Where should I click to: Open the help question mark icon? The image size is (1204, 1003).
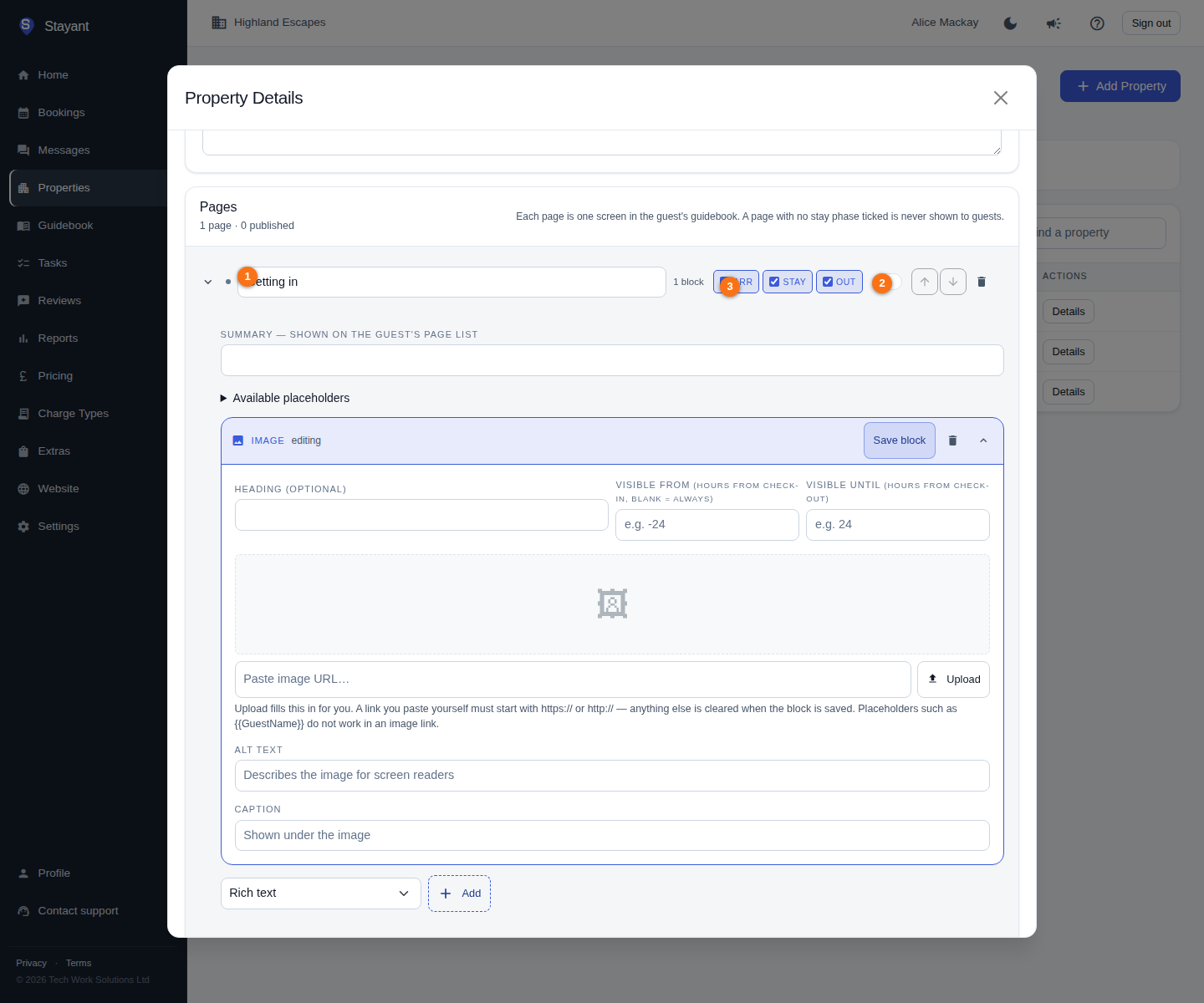click(1097, 23)
